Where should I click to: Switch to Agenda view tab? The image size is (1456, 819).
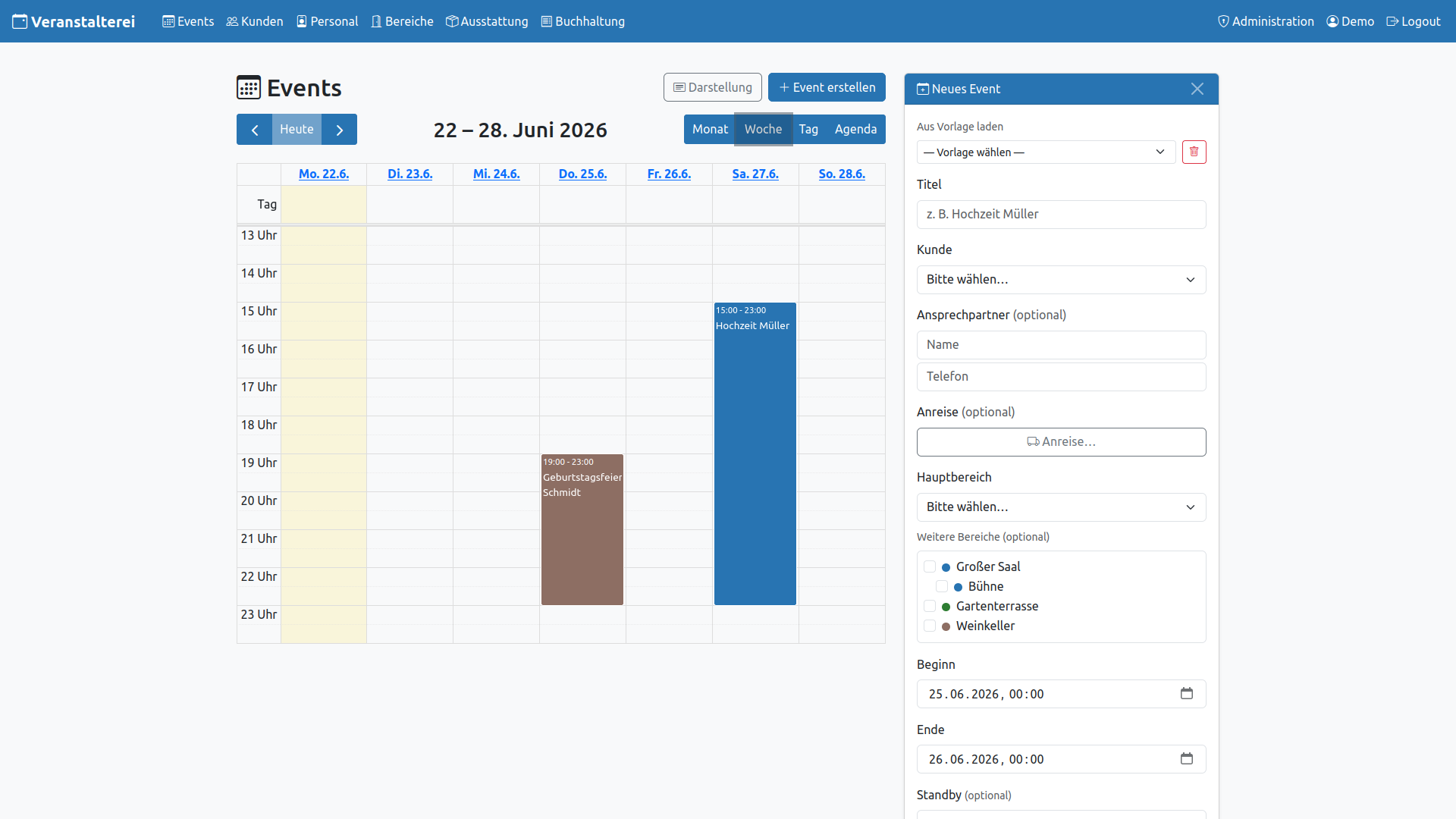coord(855,130)
